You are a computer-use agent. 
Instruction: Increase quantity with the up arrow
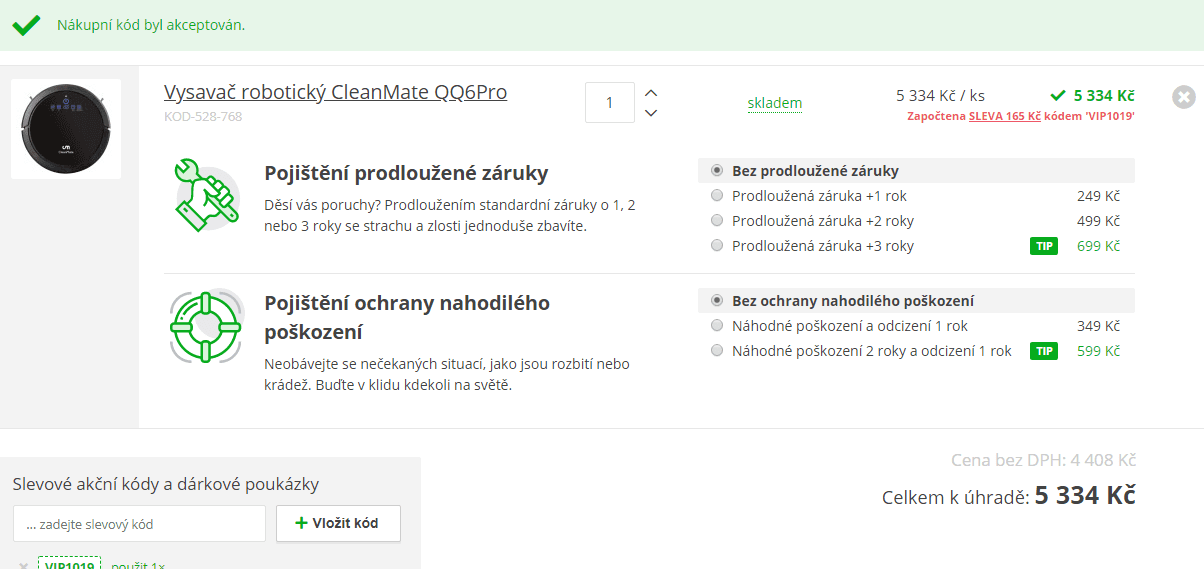pos(651,92)
